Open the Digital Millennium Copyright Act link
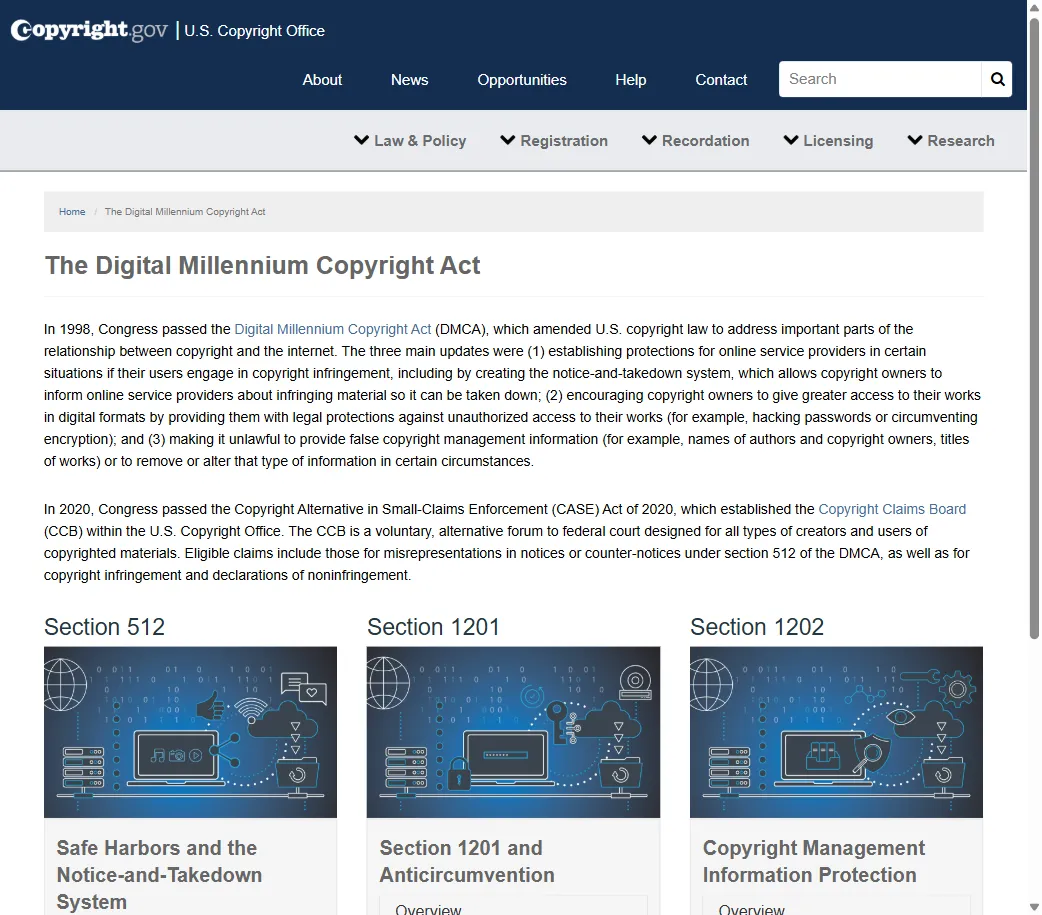The width and height of the screenshot is (1042, 915). pyautogui.click(x=333, y=329)
